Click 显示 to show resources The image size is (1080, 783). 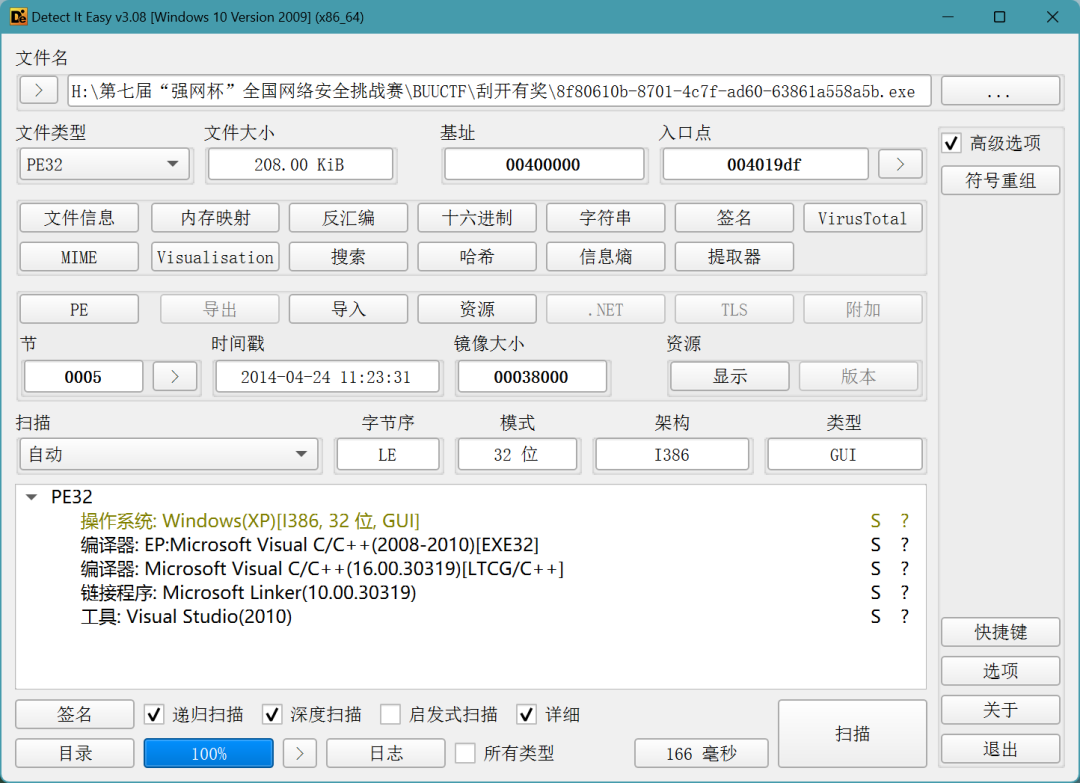(729, 377)
